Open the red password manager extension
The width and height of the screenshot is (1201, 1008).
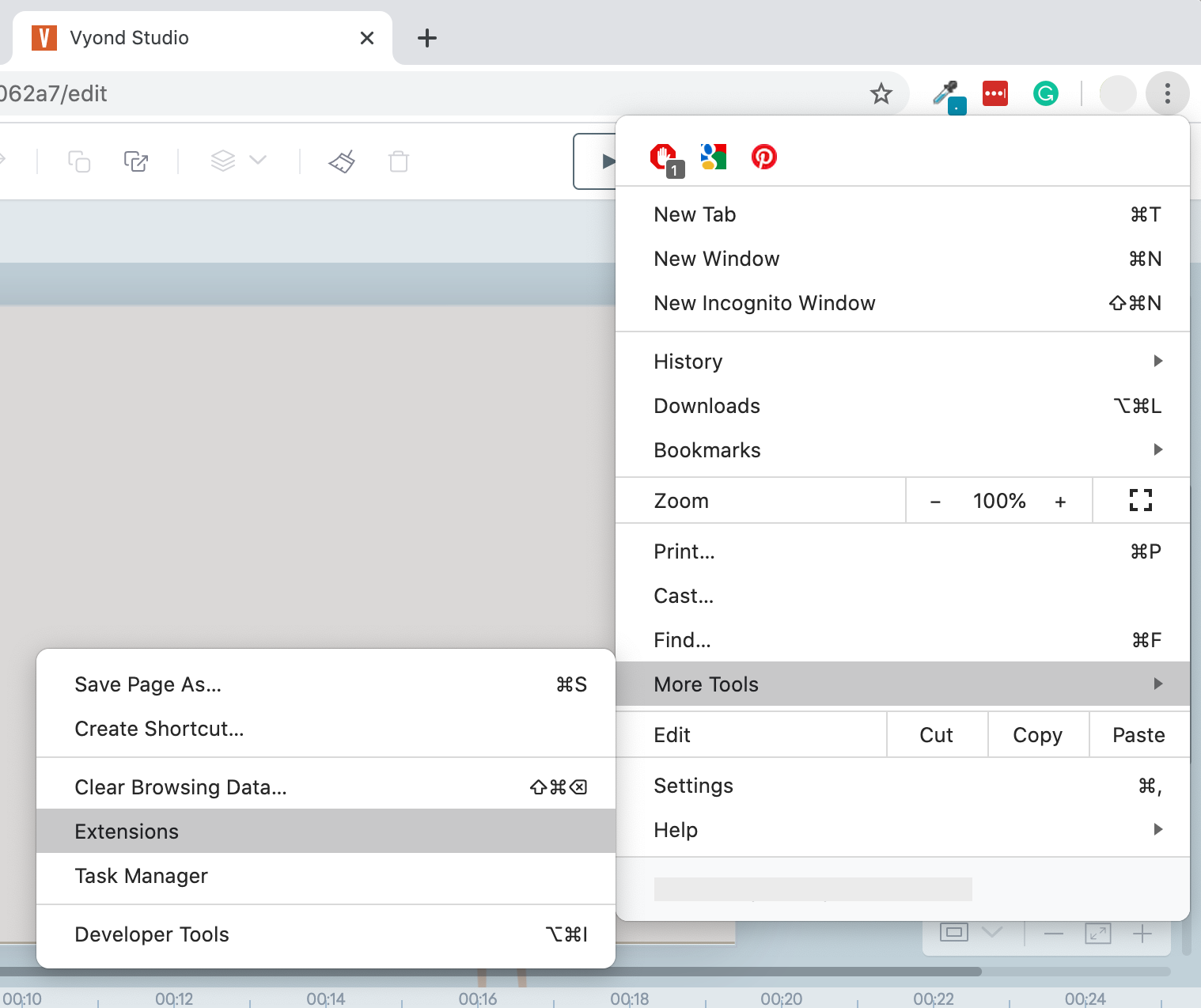[995, 93]
